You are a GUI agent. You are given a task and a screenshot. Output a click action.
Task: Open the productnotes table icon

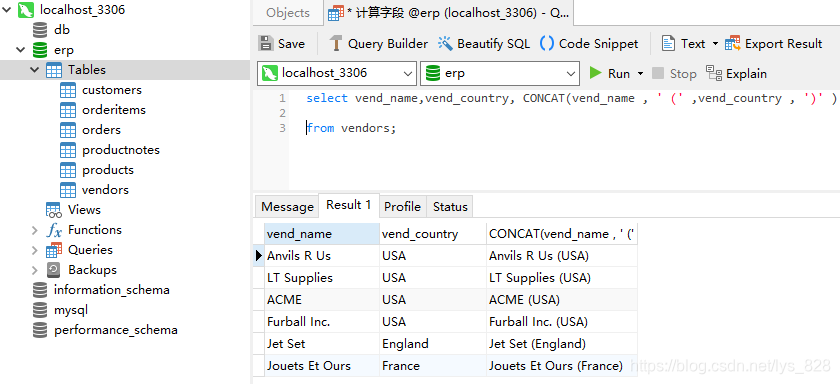point(68,150)
